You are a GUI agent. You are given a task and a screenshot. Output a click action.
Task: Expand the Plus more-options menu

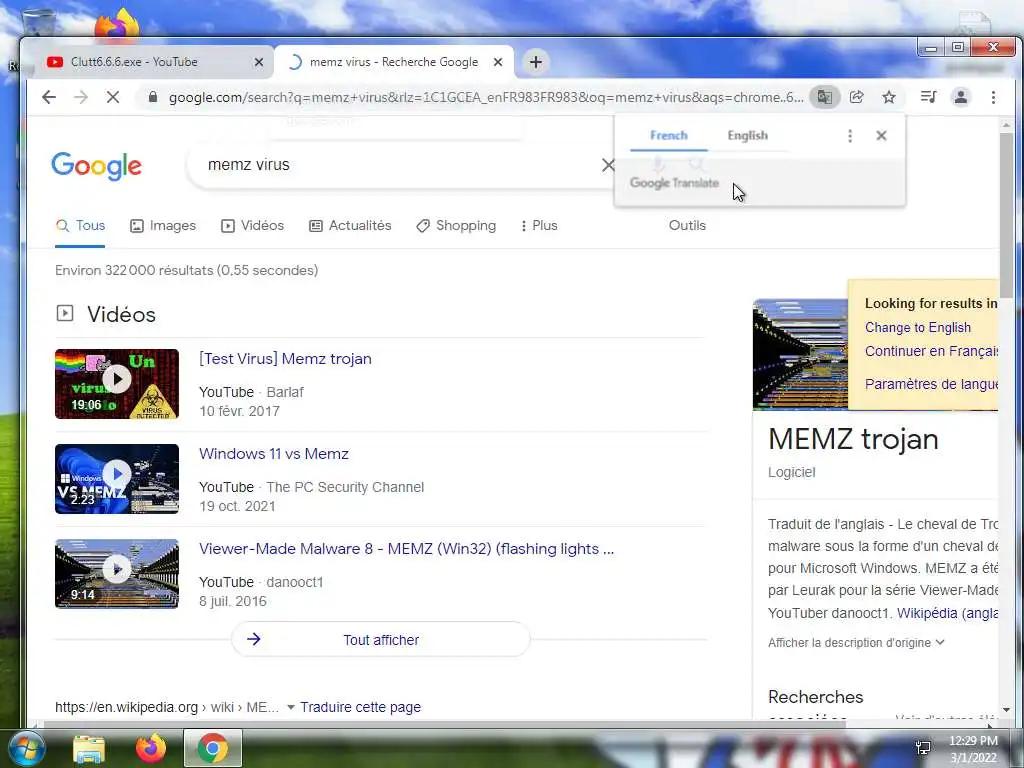(x=539, y=225)
